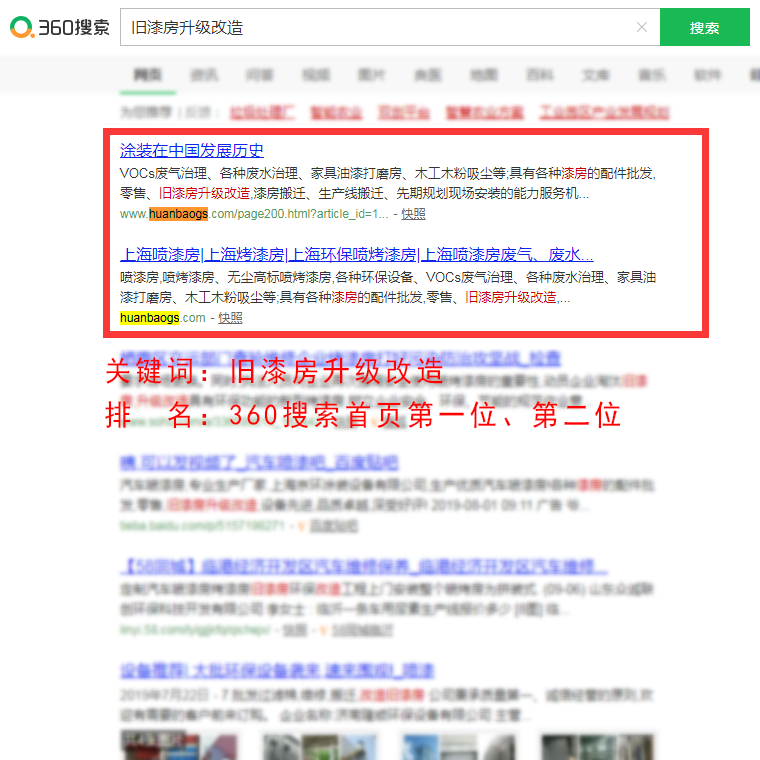The image size is (760, 760).
Task: Switch to the 视频 tab
Action: click(316, 75)
